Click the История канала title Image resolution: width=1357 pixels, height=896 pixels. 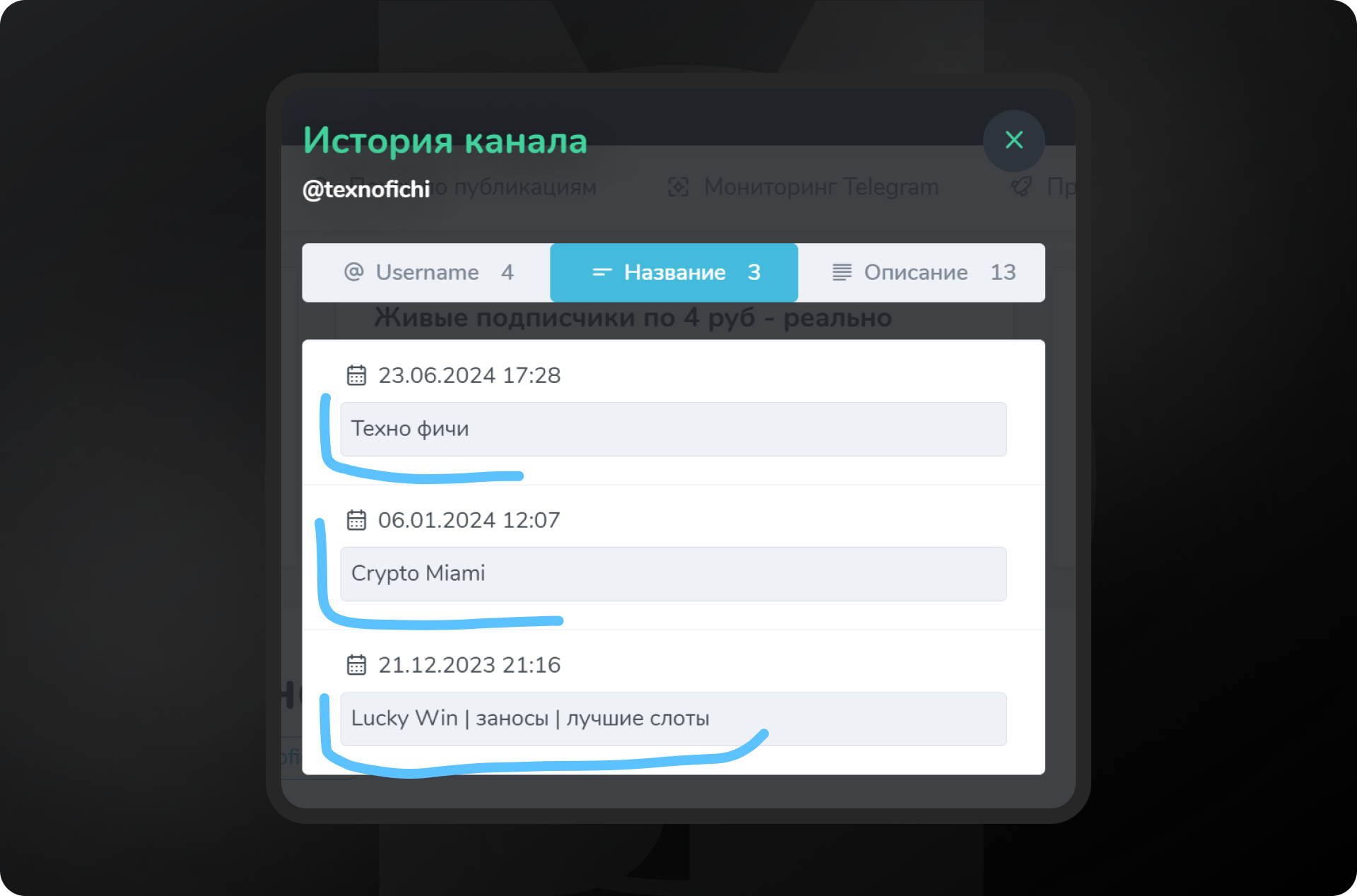(445, 140)
